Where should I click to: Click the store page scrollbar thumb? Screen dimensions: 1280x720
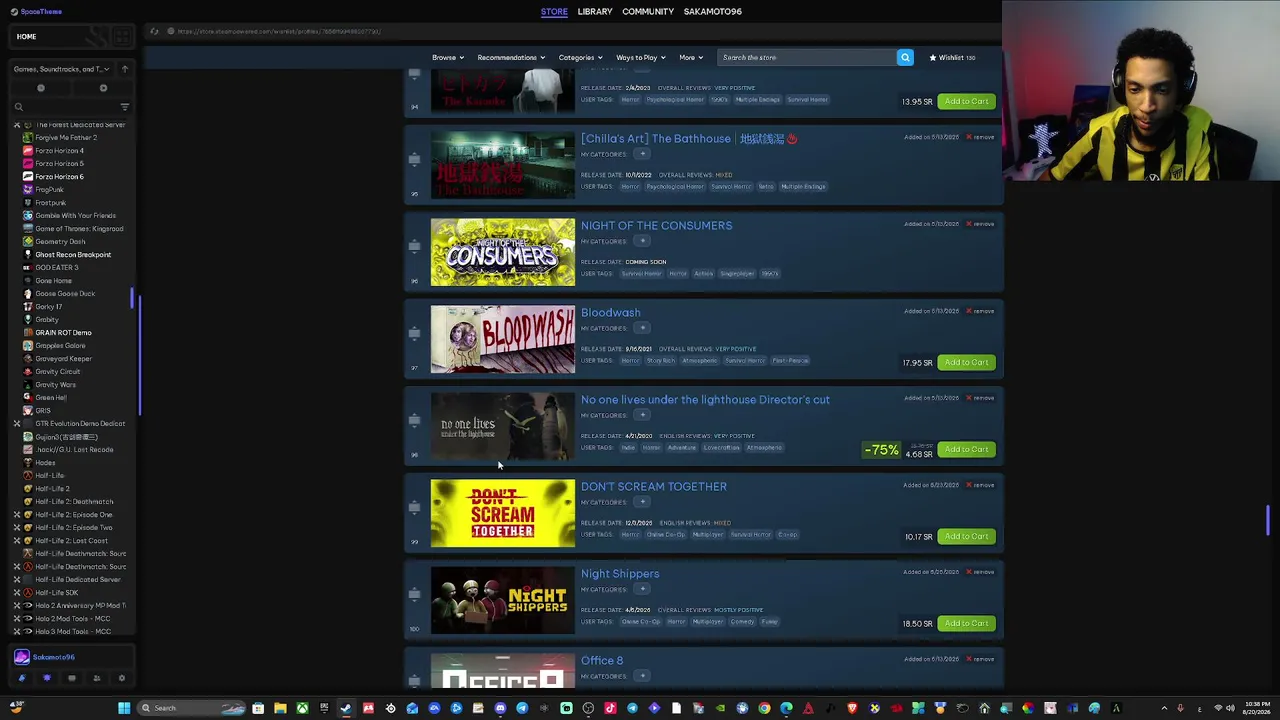click(1267, 521)
